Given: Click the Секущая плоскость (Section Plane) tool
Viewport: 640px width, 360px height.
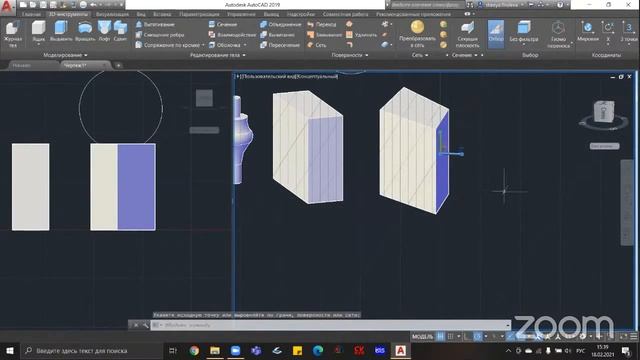Looking at the screenshot, I should (x=467, y=33).
